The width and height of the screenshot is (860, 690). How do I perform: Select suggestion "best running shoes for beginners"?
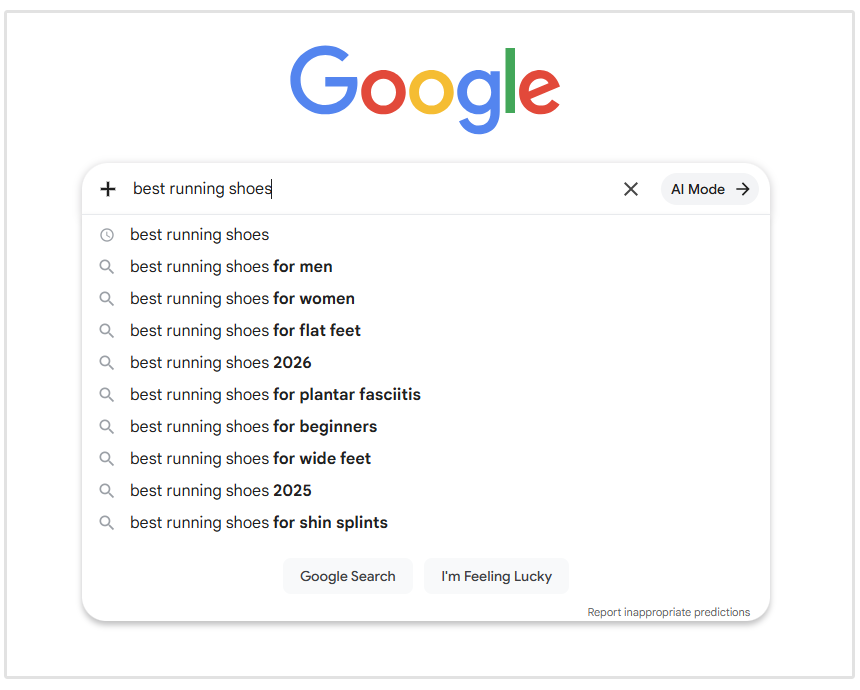(x=253, y=426)
